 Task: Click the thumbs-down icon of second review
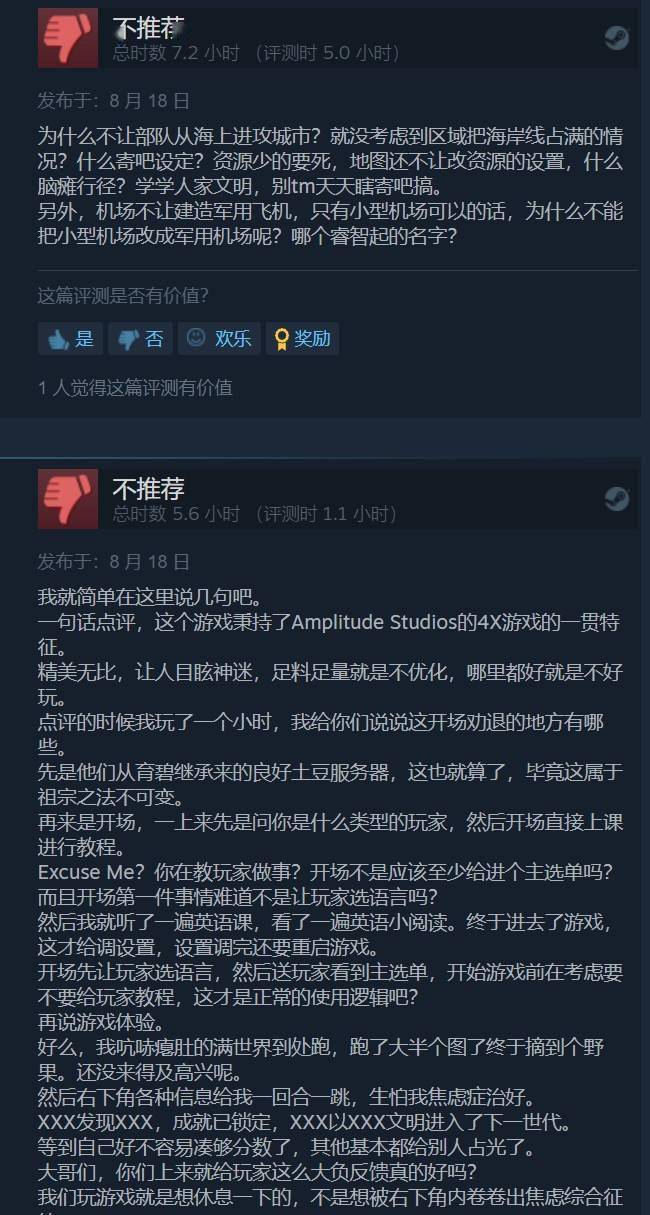(x=68, y=499)
